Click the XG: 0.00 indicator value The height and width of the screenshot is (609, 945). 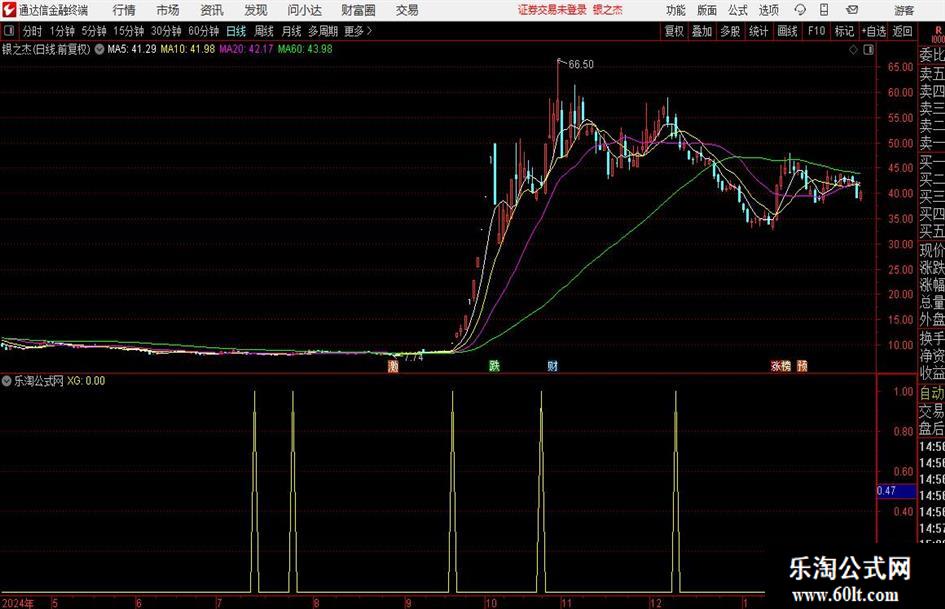pyautogui.click(x=86, y=381)
